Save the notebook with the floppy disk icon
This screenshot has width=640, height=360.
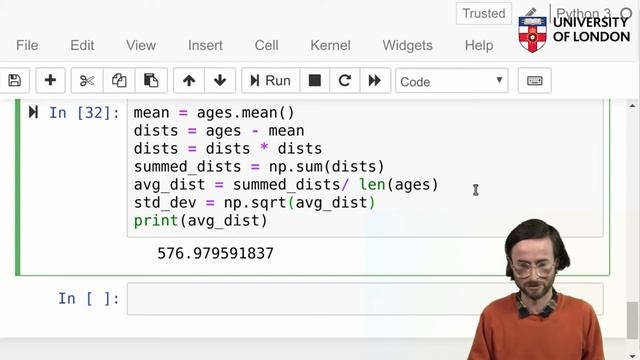[14, 80]
